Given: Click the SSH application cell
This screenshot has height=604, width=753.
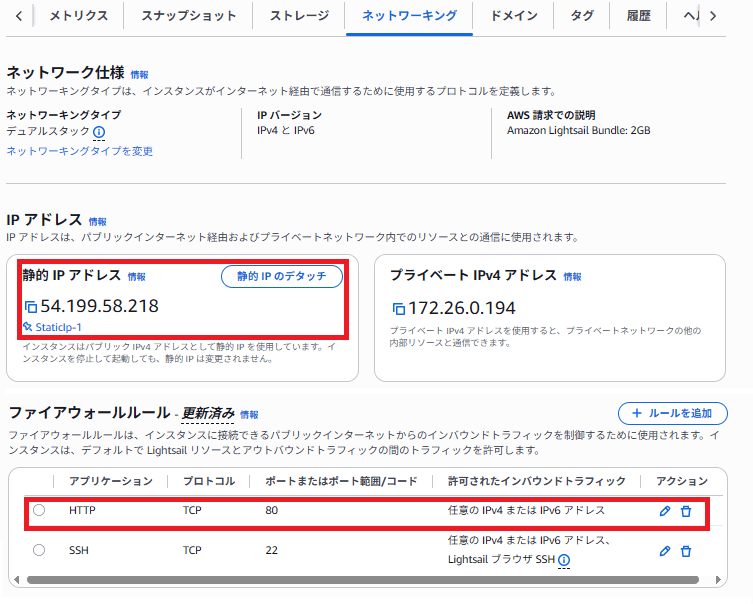Looking at the screenshot, I should coord(79,550).
